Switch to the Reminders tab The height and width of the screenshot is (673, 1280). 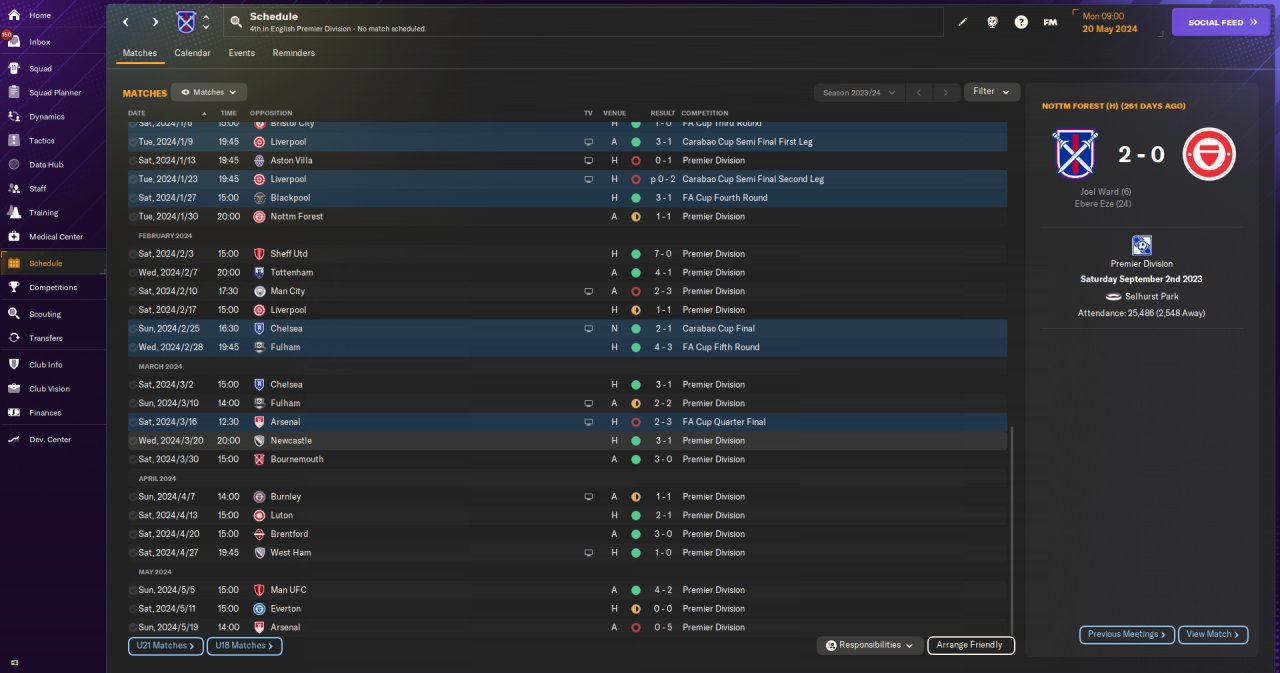tap(293, 53)
